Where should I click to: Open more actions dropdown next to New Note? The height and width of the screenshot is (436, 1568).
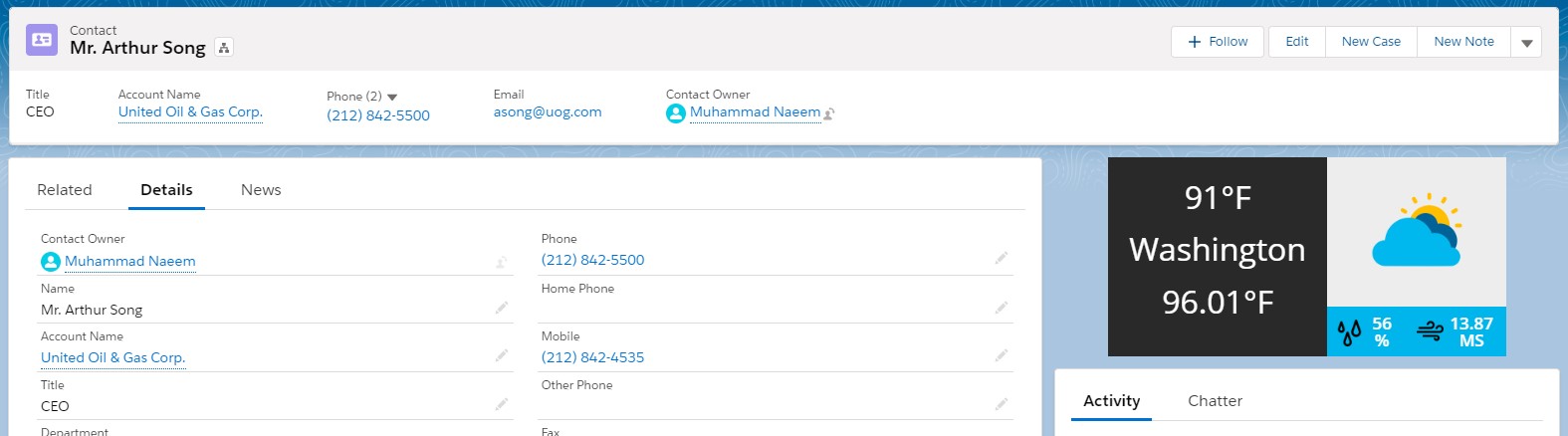1526,42
